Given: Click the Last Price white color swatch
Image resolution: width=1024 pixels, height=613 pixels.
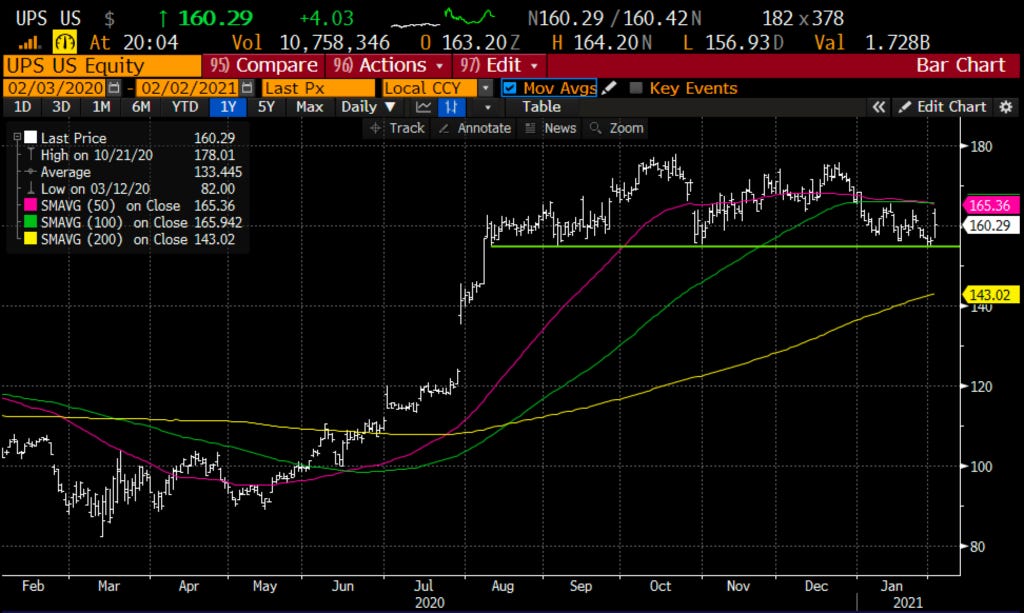Looking at the screenshot, I should click(x=31, y=137).
